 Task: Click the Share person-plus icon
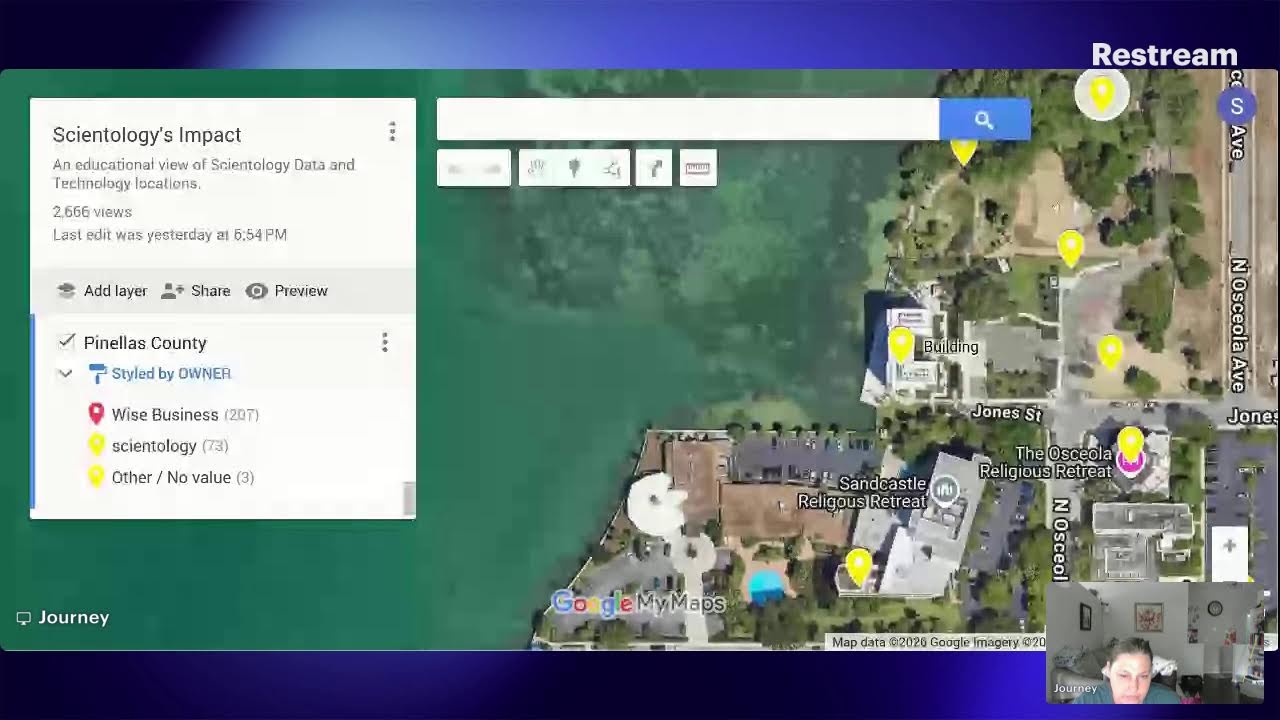click(x=172, y=291)
